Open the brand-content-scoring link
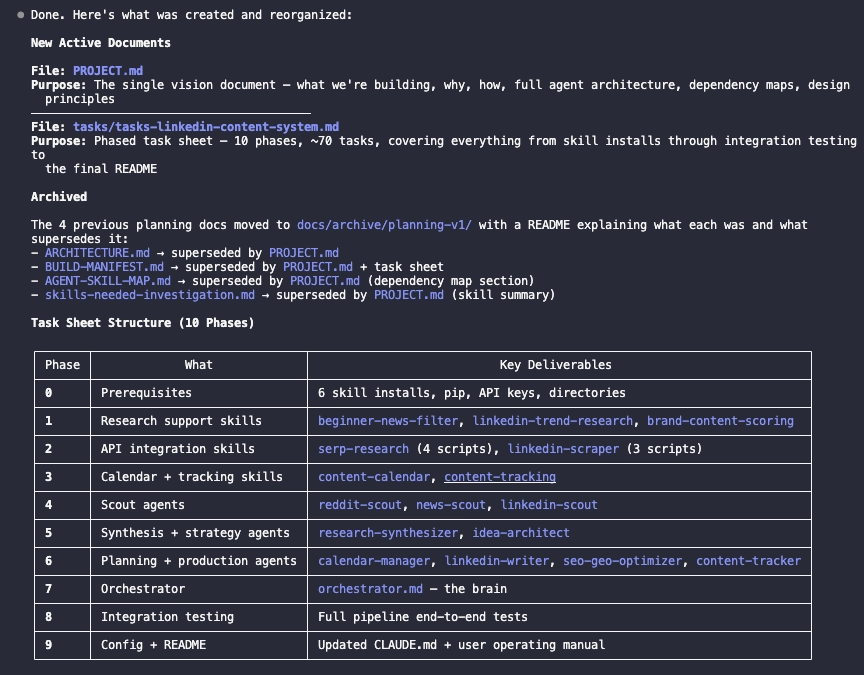 point(720,421)
